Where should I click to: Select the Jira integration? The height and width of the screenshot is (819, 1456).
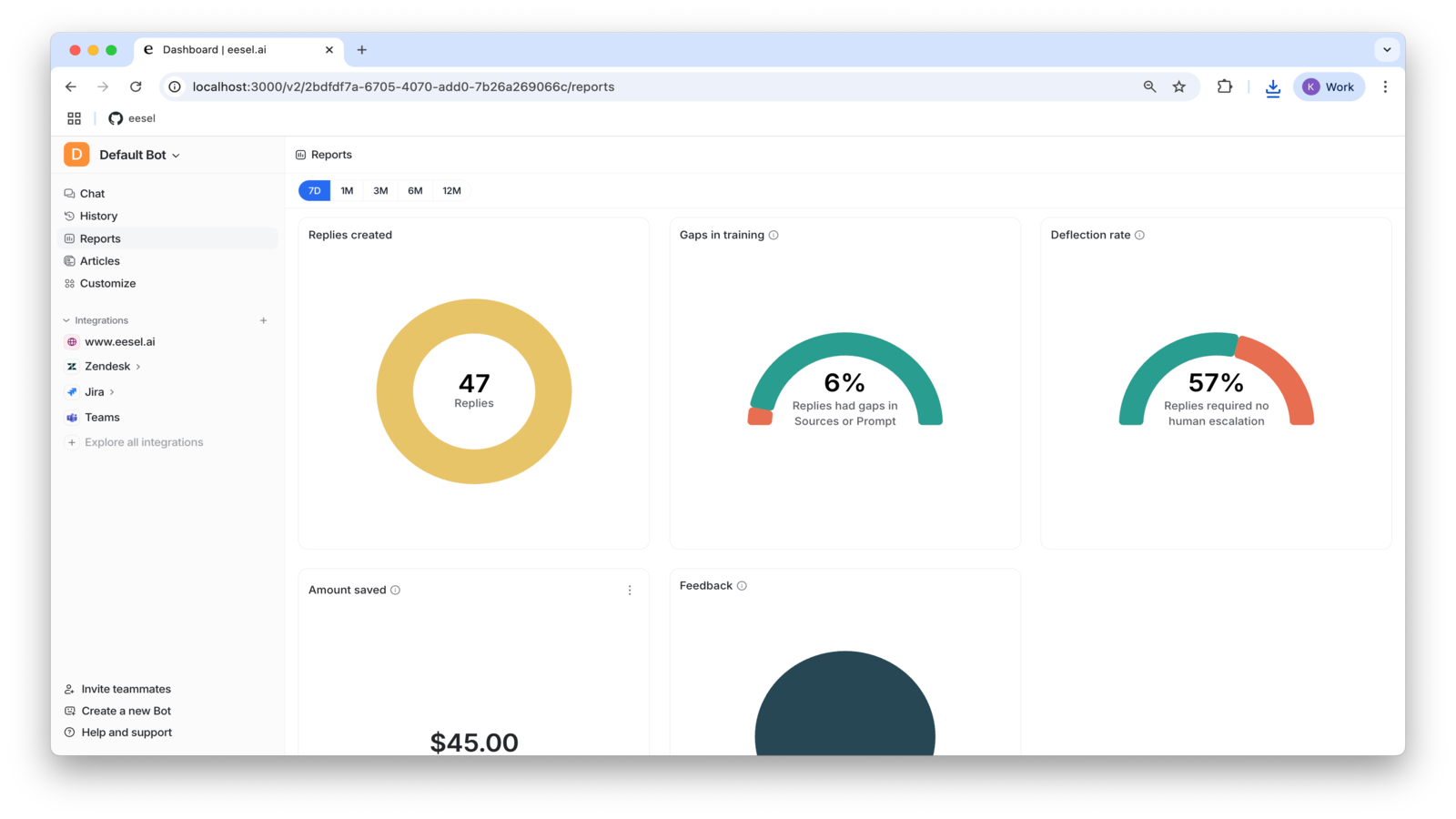point(95,391)
